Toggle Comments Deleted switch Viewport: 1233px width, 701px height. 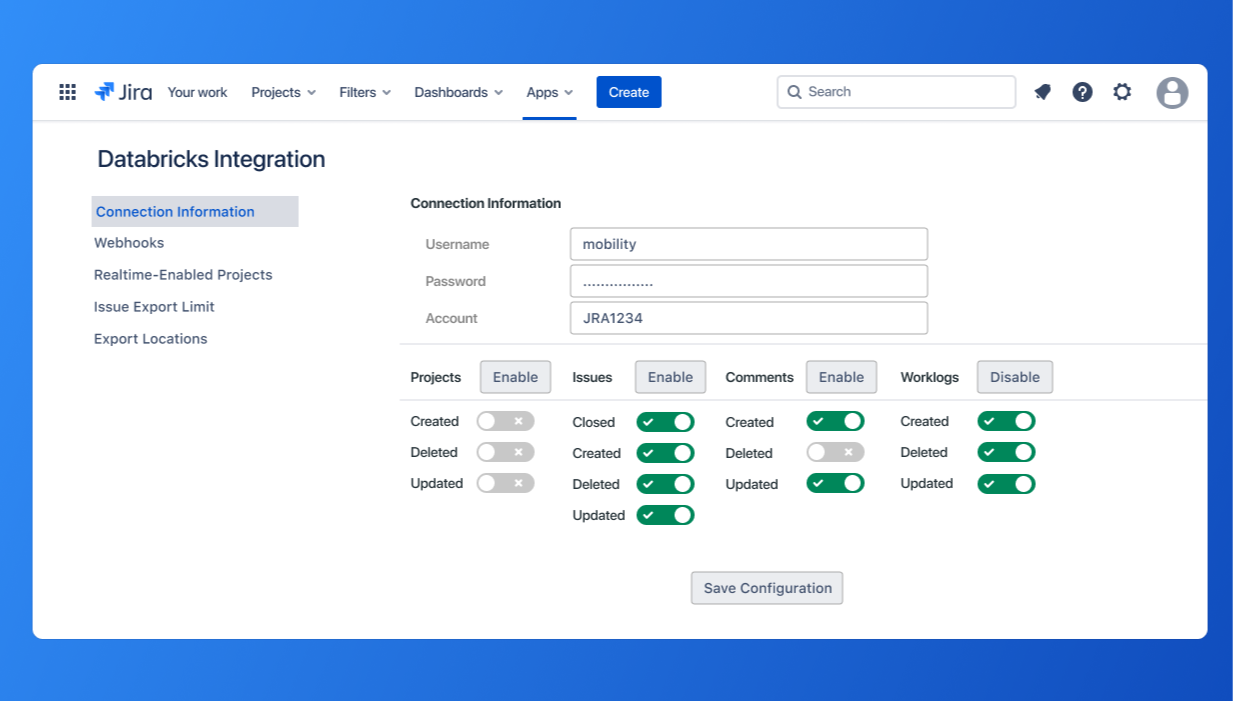pyautogui.click(x=835, y=452)
